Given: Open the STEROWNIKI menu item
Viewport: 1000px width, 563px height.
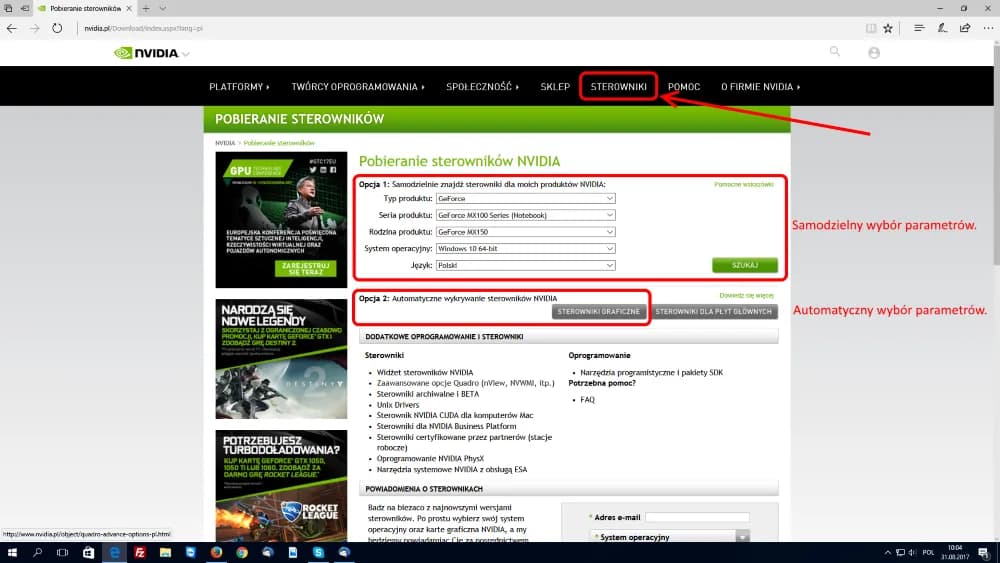Looking at the screenshot, I should [x=618, y=87].
